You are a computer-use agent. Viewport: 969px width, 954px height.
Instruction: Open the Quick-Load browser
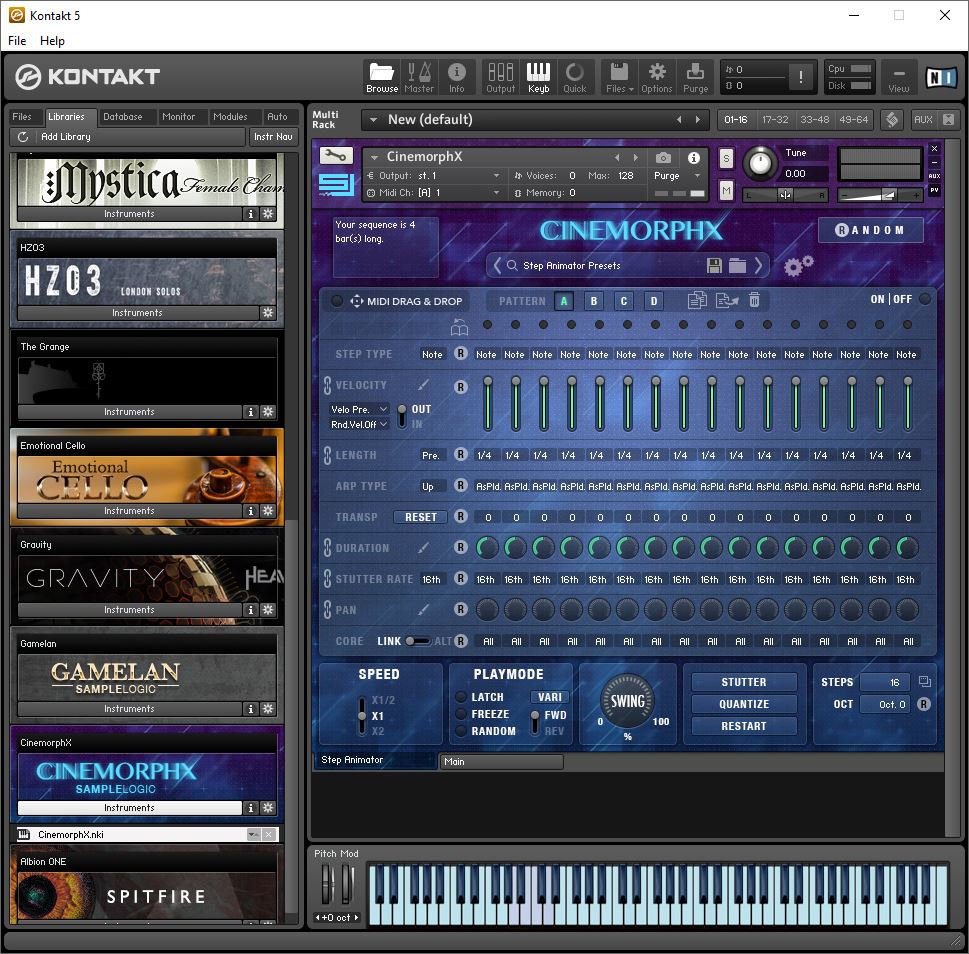[575, 77]
